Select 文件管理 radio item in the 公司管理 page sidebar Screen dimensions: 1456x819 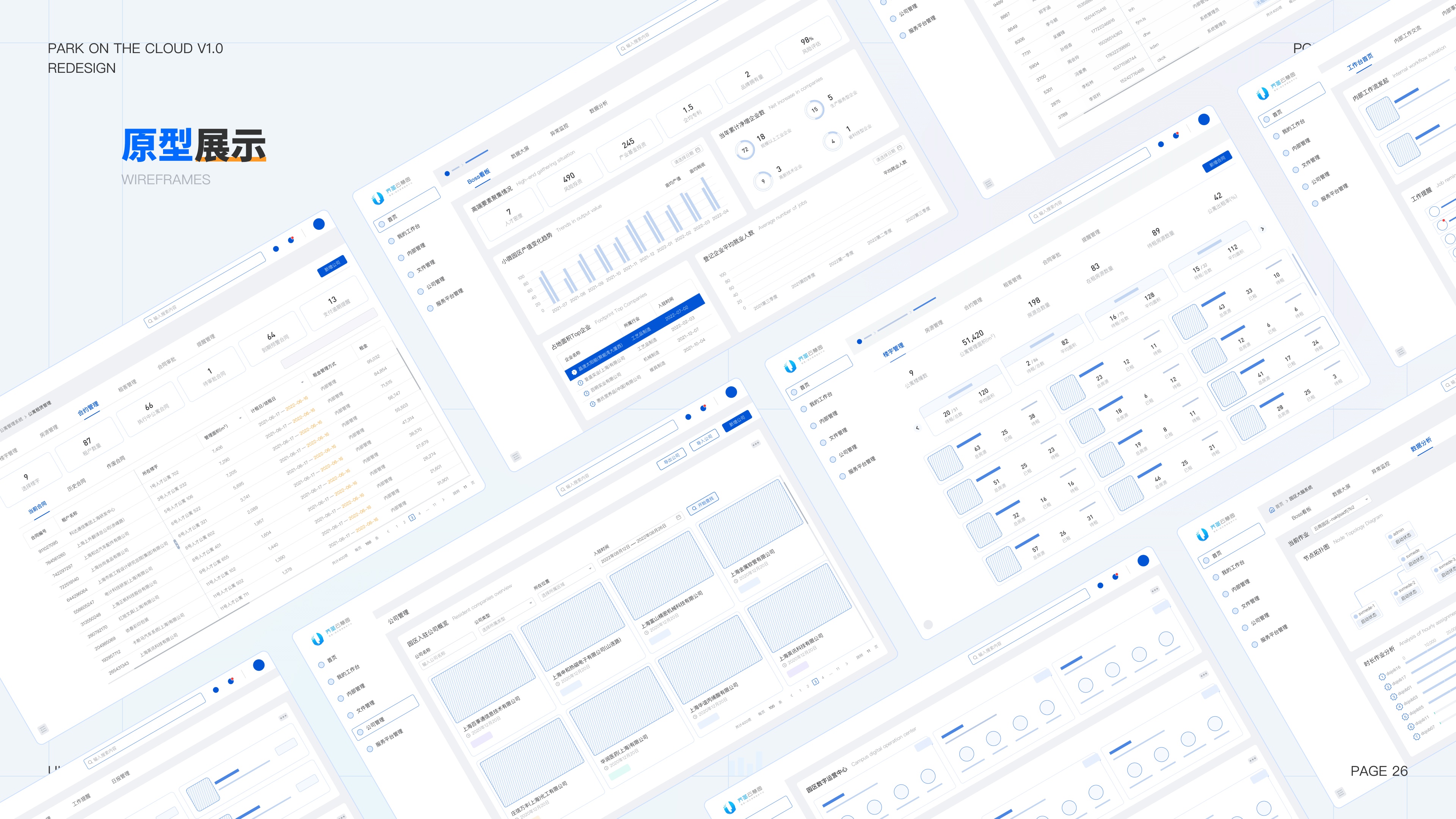pyautogui.click(x=350, y=715)
